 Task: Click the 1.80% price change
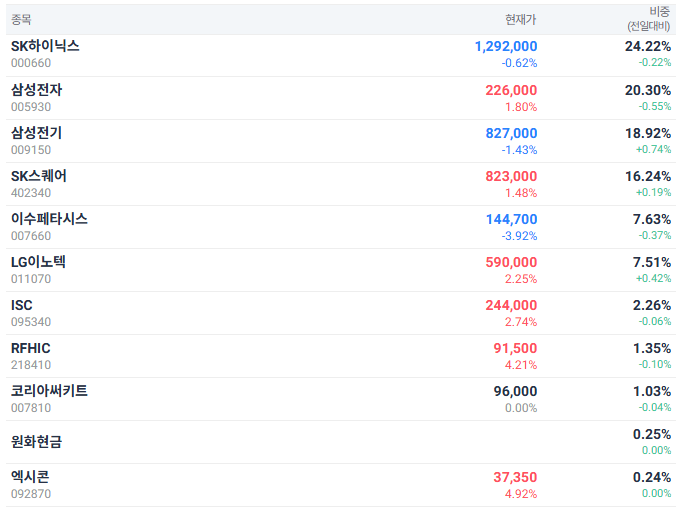pyautogui.click(x=521, y=107)
